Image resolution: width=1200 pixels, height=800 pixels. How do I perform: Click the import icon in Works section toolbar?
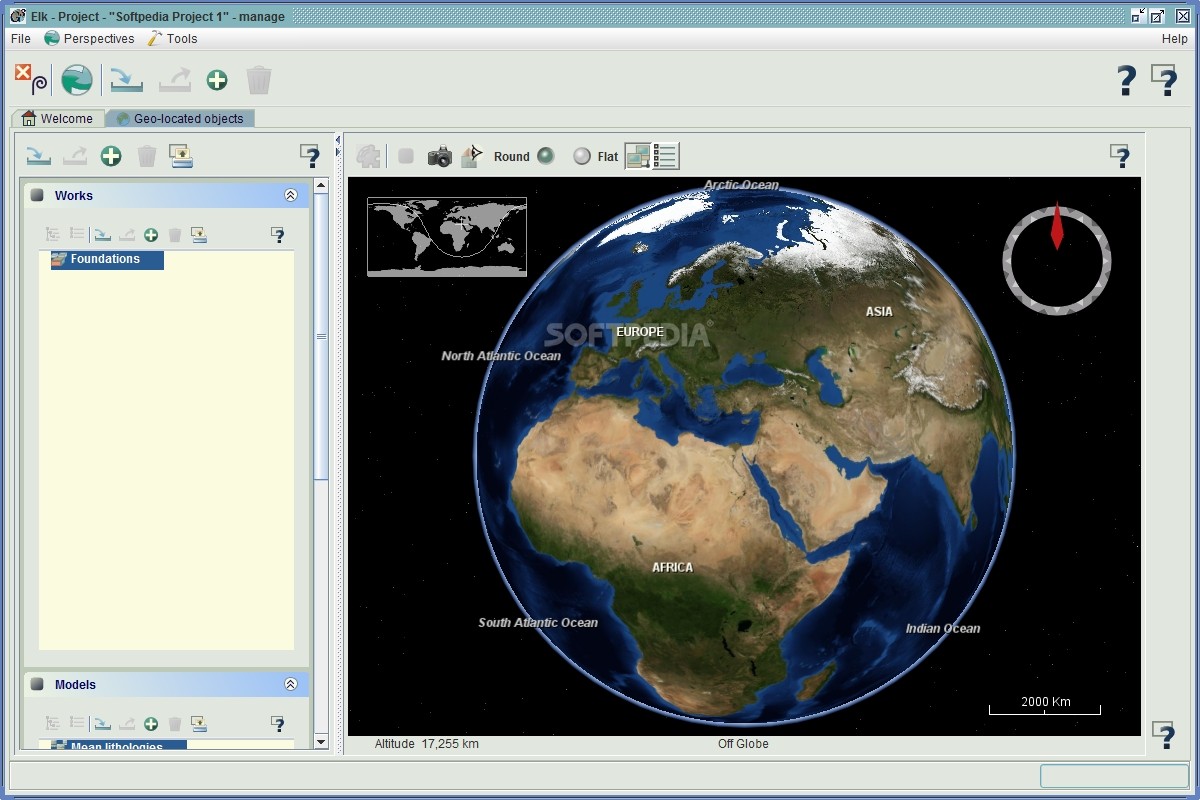point(102,235)
